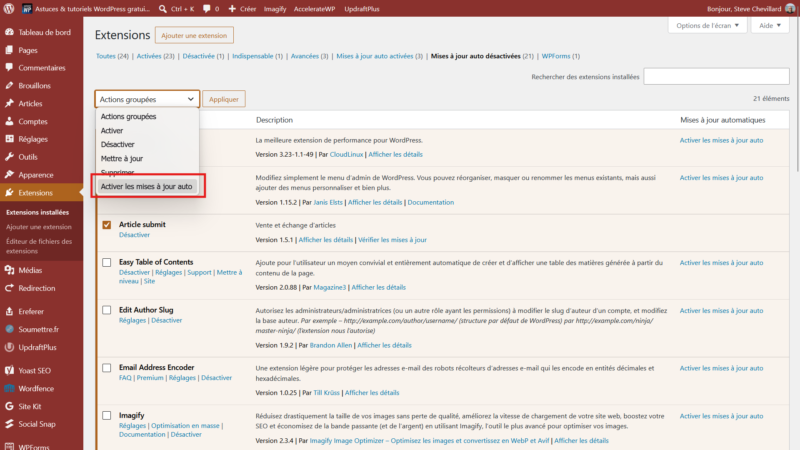Open Médias sidebar icon
The height and width of the screenshot is (450, 800).
(9, 270)
